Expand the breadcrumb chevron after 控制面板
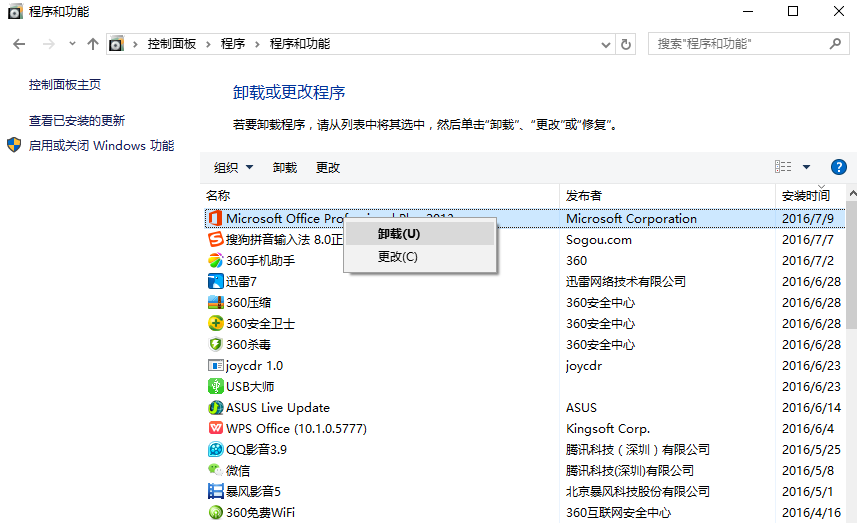The width and height of the screenshot is (857, 523). coord(208,44)
